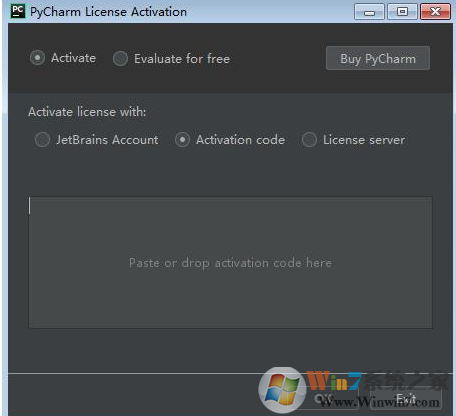Minimize the License Activation window
The image size is (456, 416).
click(369, 12)
